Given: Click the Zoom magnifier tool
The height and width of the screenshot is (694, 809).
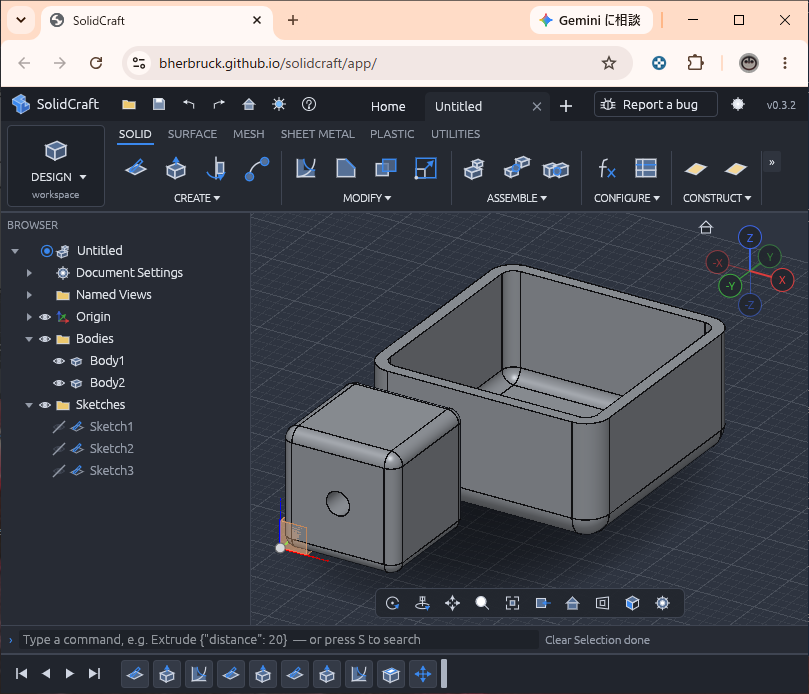Looking at the screenshot, I should coord(482,603).
